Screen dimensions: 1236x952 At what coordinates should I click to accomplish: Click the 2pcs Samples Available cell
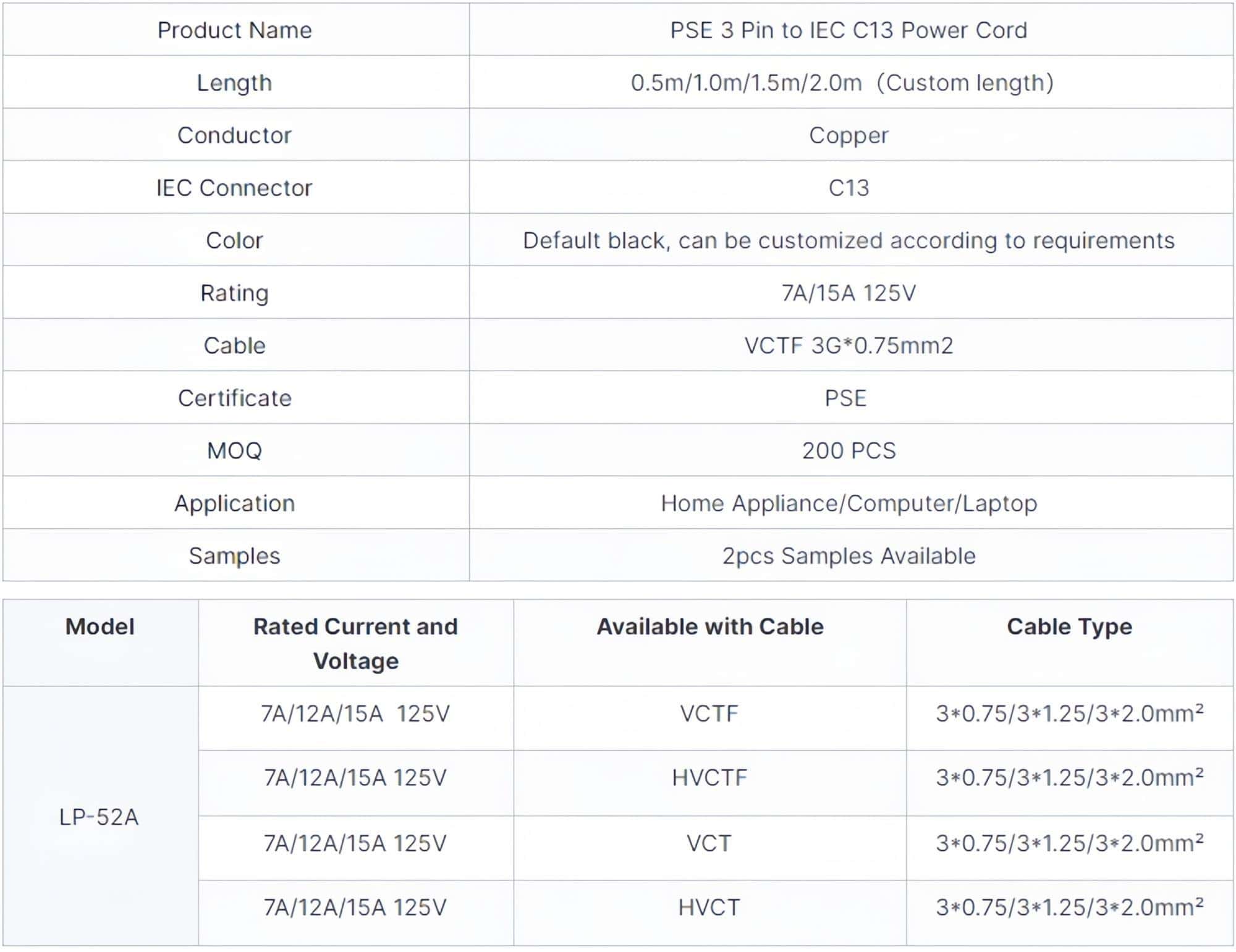[x=849, y=556]
